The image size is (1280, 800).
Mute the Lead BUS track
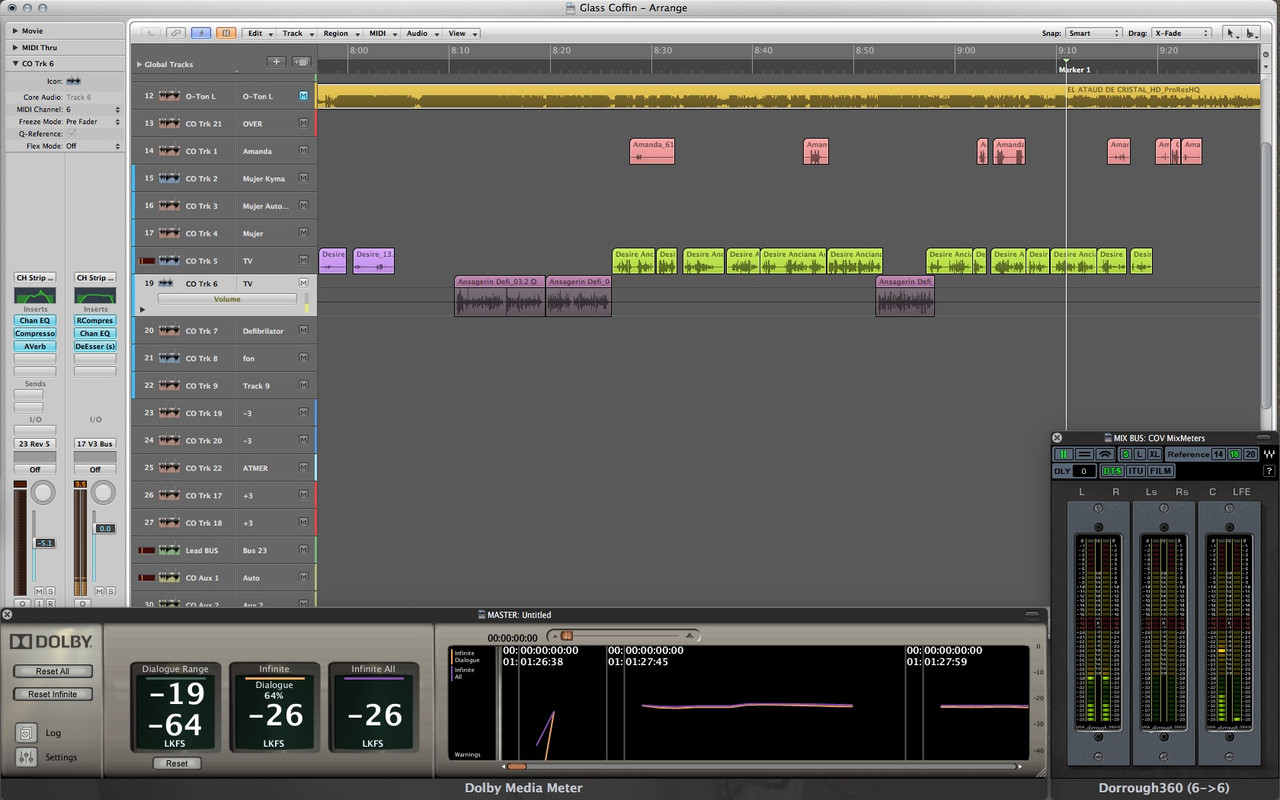pos(303,550)
